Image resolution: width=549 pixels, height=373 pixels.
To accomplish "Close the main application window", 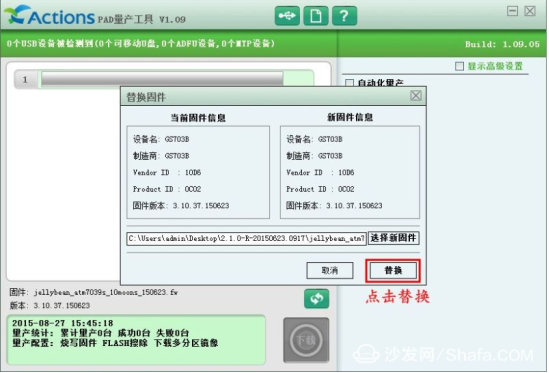I will (x=530, y=11).
